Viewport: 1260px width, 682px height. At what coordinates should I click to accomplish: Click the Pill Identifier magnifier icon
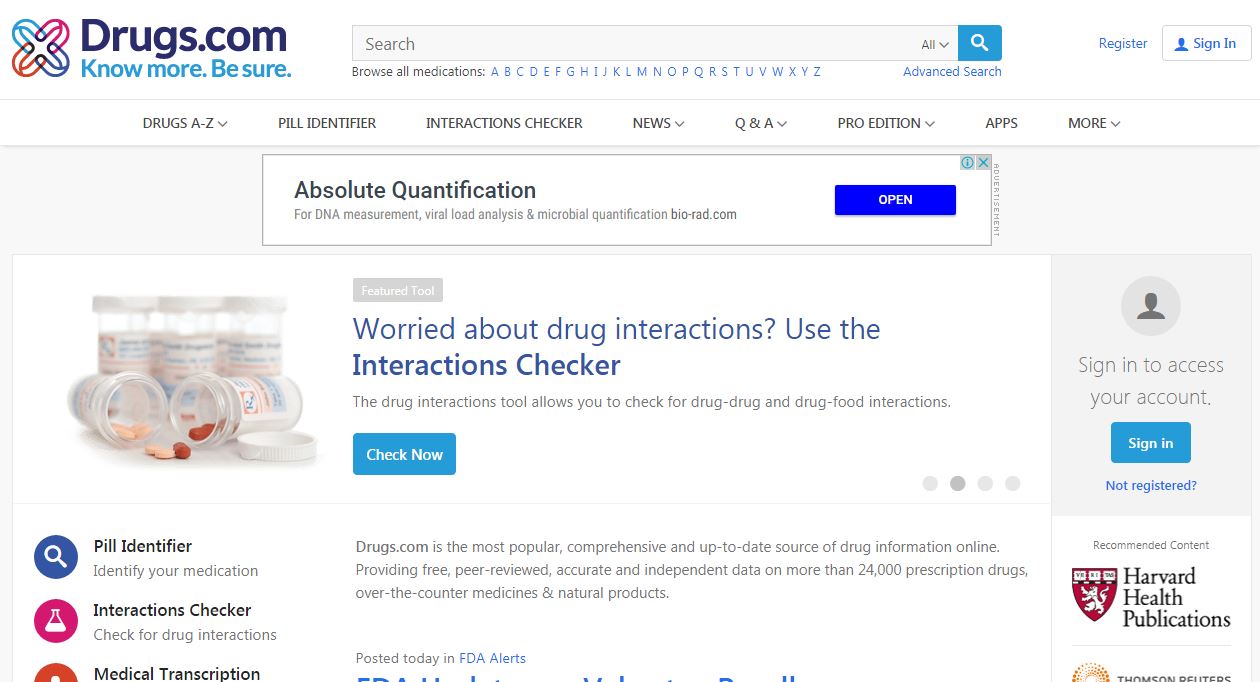tap(56, 557)
